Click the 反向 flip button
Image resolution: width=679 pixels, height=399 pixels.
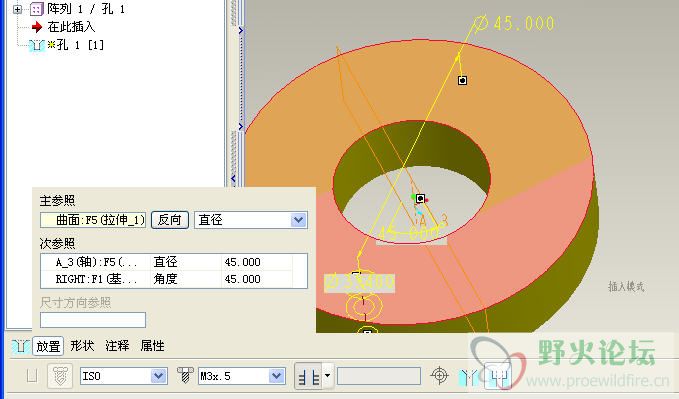click(170, 220)
